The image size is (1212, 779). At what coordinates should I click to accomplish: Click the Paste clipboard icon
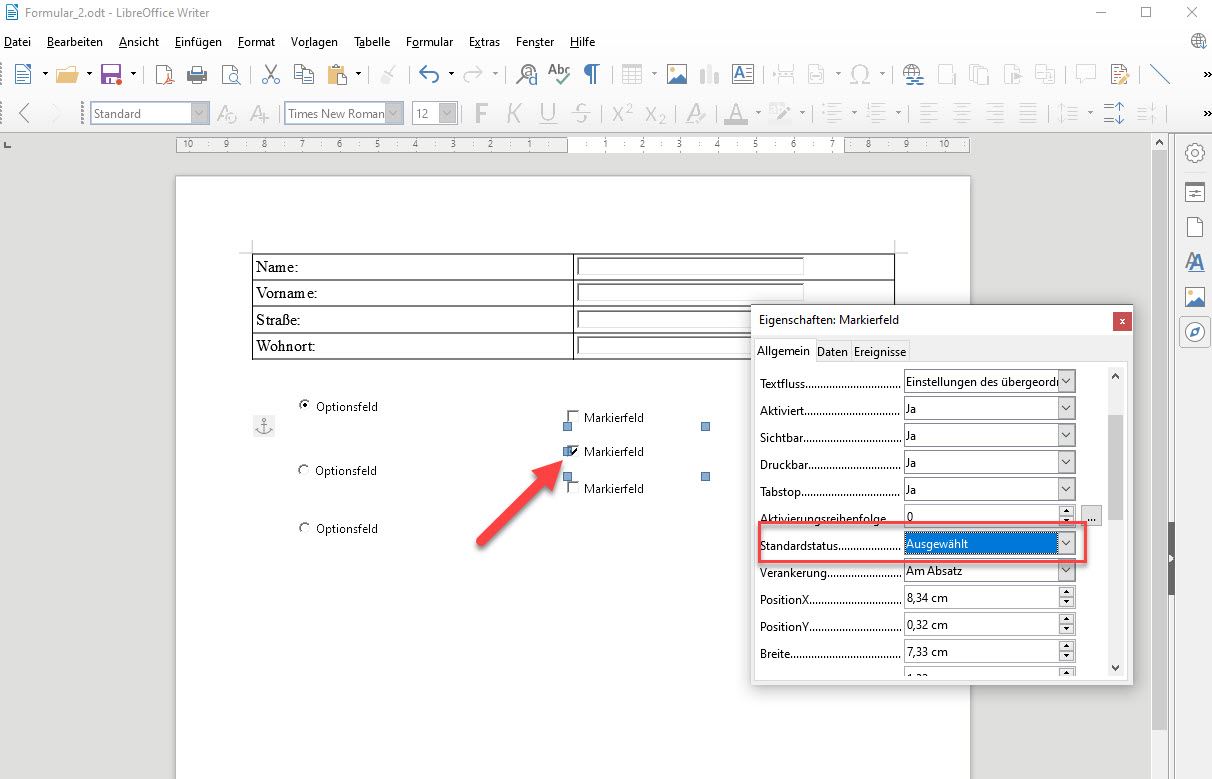tap(337, 74)
